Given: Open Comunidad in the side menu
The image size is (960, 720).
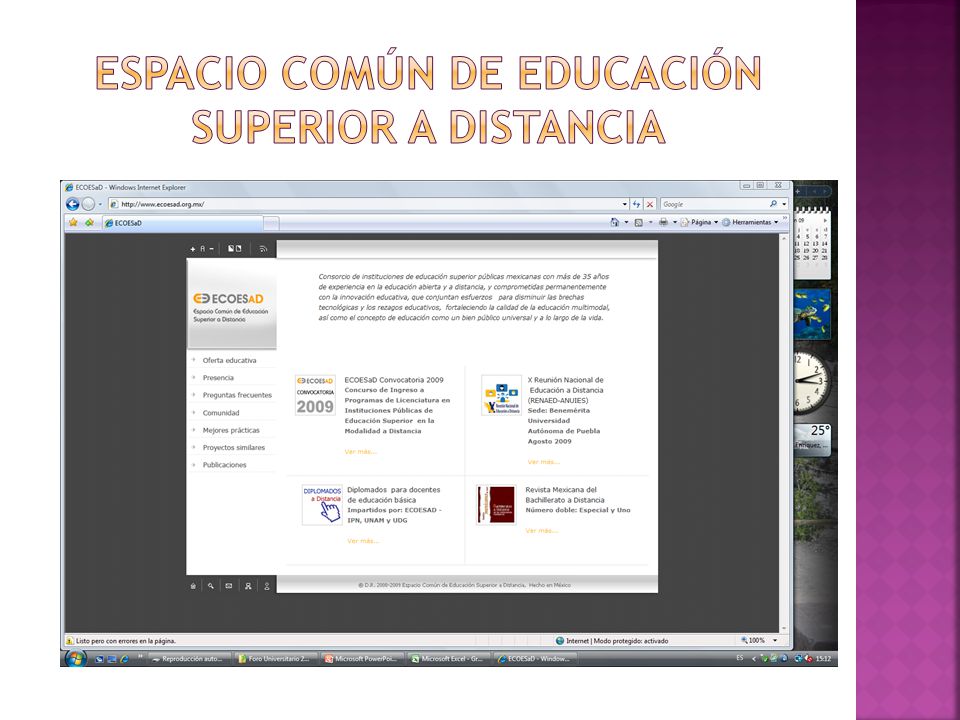Looking at the screenshot, I should click(x=221, y=413).
